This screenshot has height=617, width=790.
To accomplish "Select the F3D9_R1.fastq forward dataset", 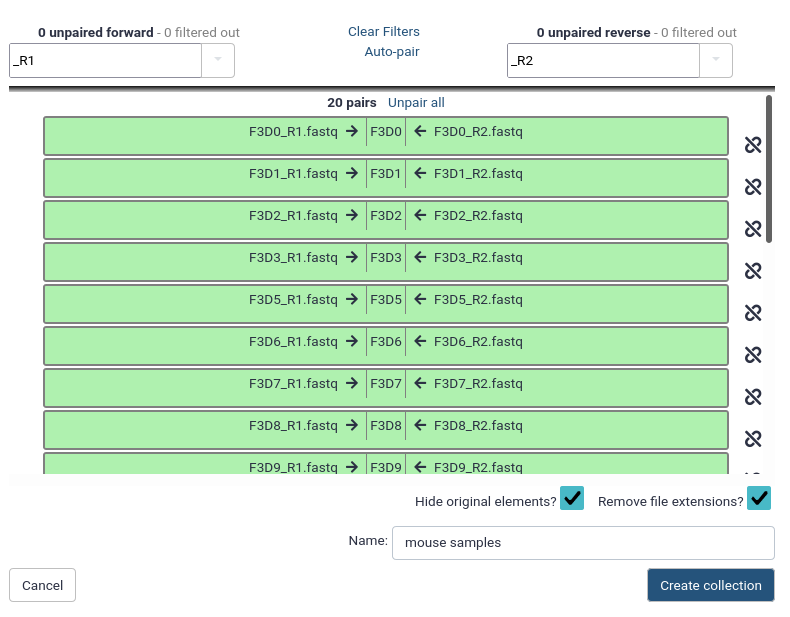I will point(293,467).
